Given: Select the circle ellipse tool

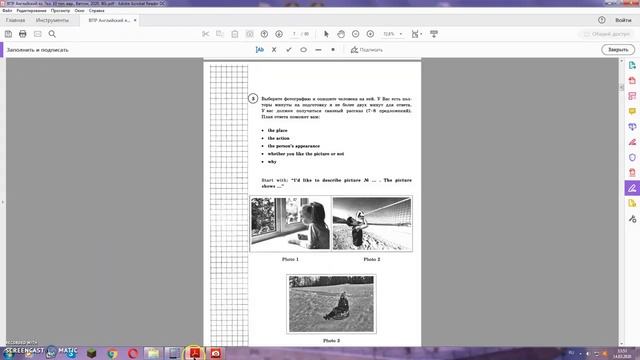Looking at the screenshot, I should (303, 50).
